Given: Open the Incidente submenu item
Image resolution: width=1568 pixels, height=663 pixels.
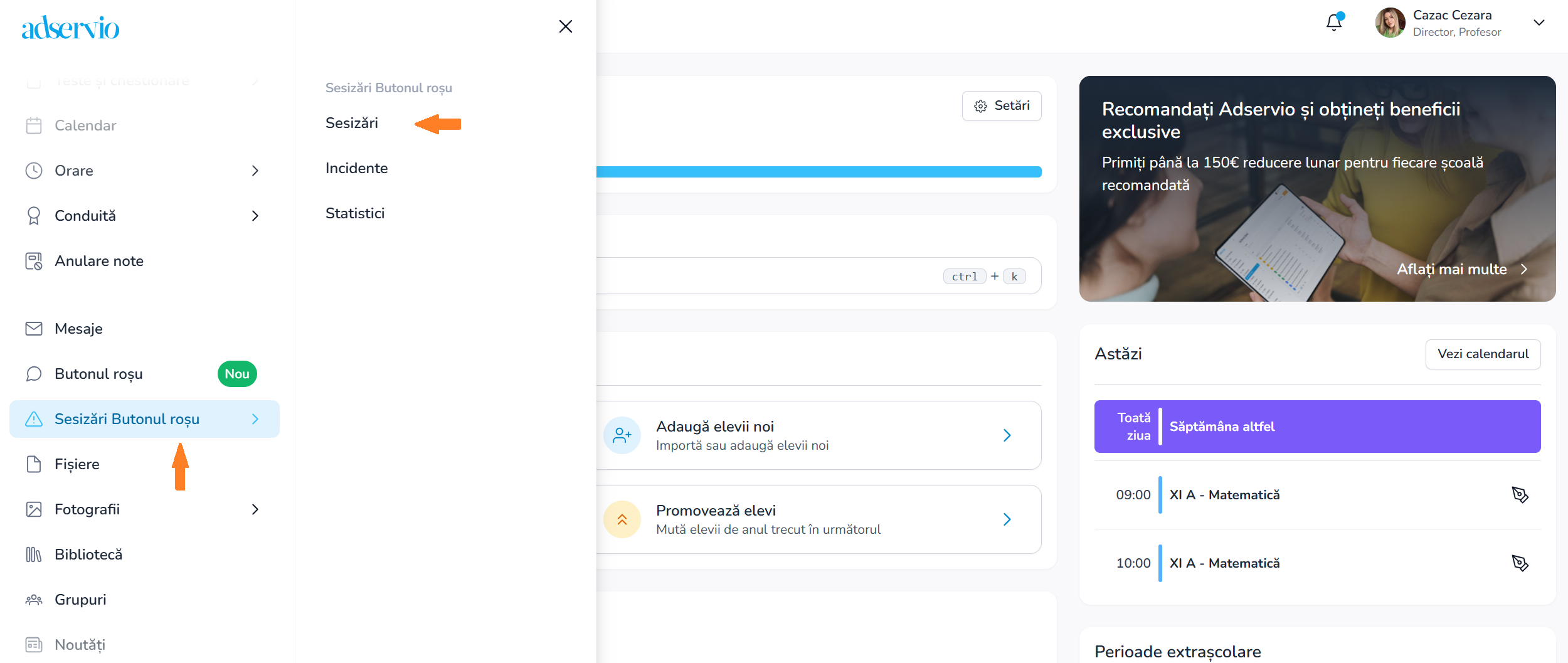Looking at the screenshot, I should click(x=356, y=168).
